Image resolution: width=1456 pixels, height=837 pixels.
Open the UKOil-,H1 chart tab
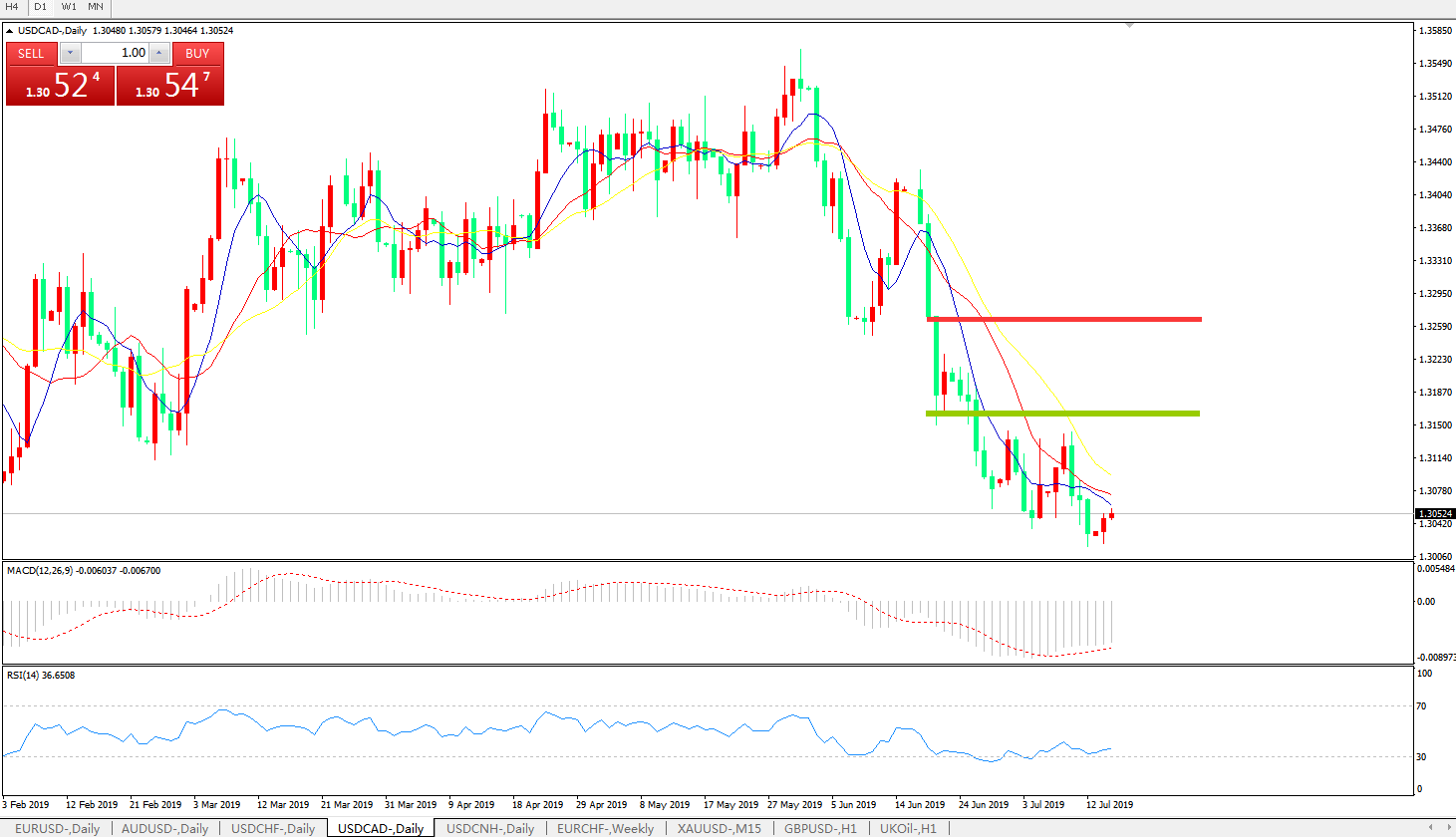coord(907,828)
